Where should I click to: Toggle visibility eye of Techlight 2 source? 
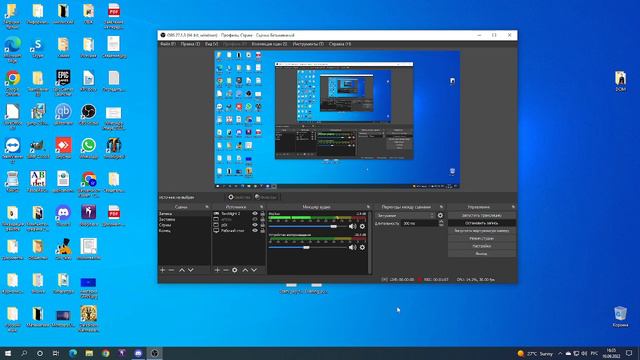pyautogui.click(x=255, y=213)
